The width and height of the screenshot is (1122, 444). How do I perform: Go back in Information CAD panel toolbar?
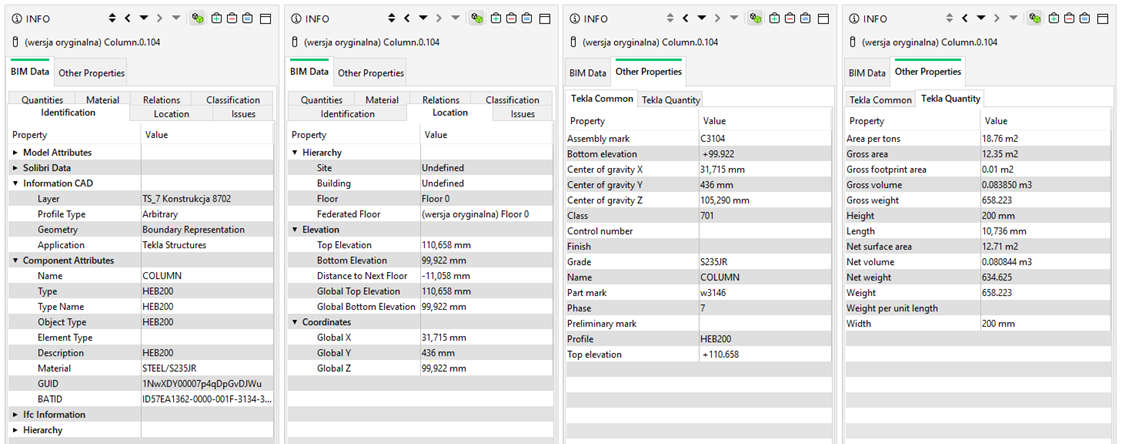point(127,19)
